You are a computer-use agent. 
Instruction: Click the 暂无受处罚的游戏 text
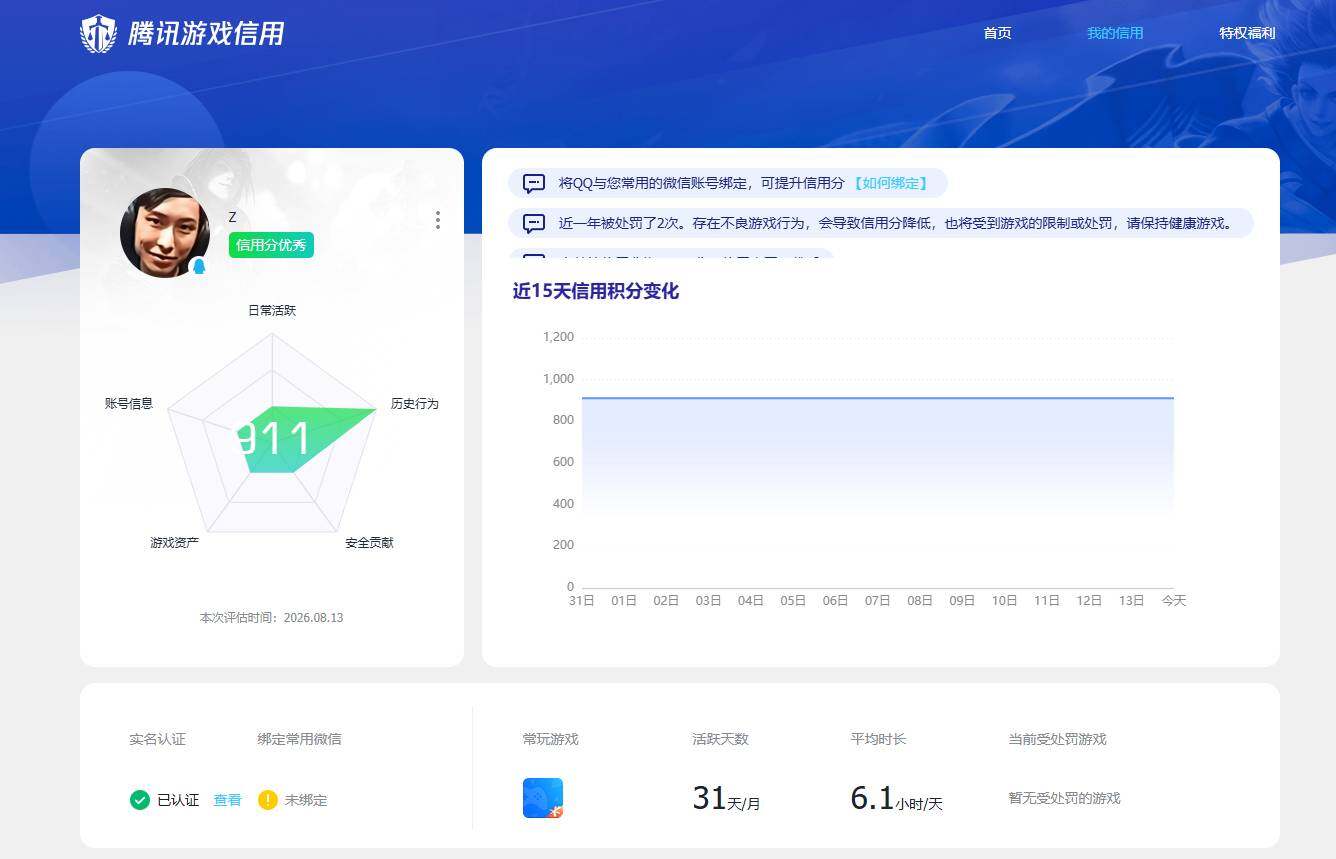click(x=1064, y=798)
